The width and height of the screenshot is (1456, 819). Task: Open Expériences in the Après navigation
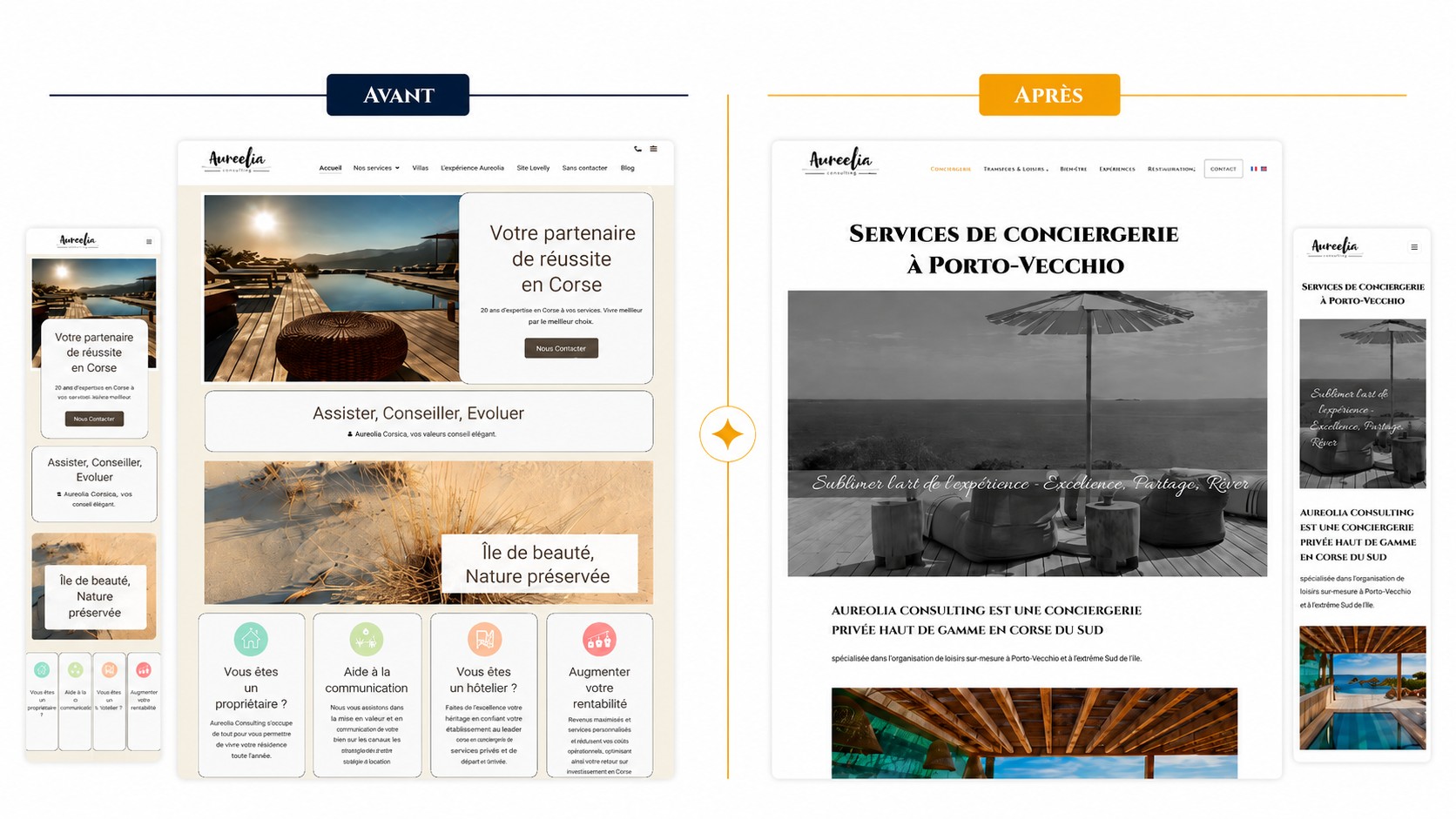click(1117, 169)
